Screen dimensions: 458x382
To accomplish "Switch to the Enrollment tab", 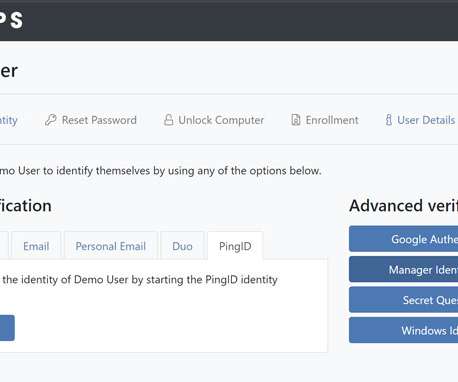I will click(325, 120).
